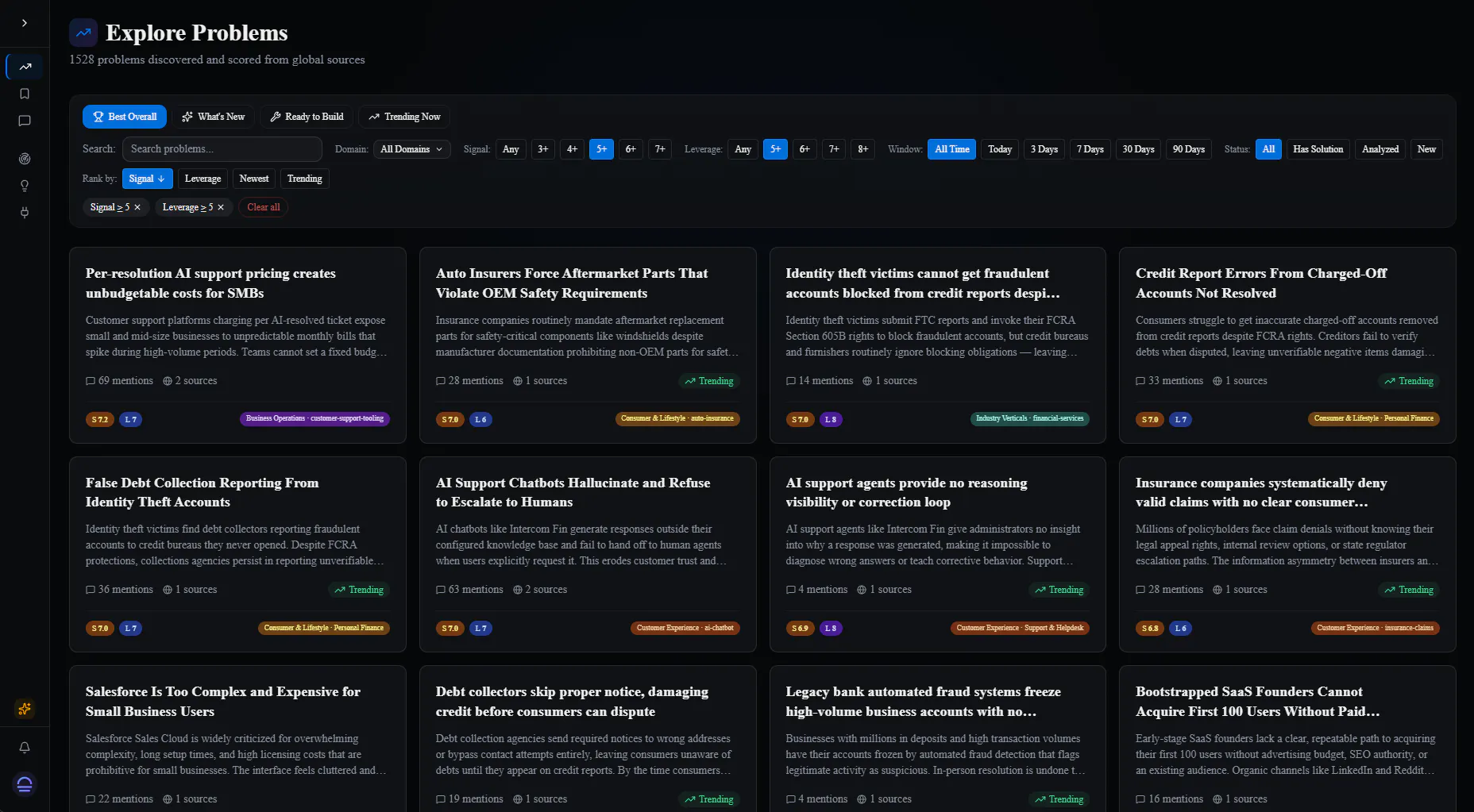1474x812 pixels.
Task: Focus the Search problems input field
Action: tap(222, 149)
